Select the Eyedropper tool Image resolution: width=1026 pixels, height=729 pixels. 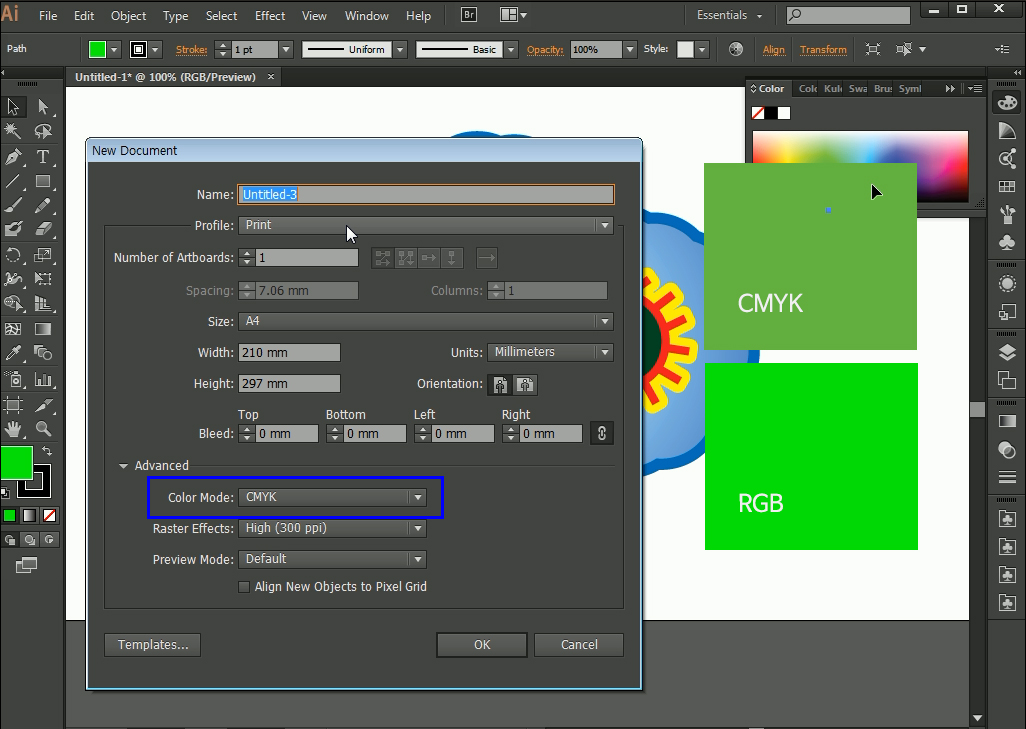(x=13, y=353)
